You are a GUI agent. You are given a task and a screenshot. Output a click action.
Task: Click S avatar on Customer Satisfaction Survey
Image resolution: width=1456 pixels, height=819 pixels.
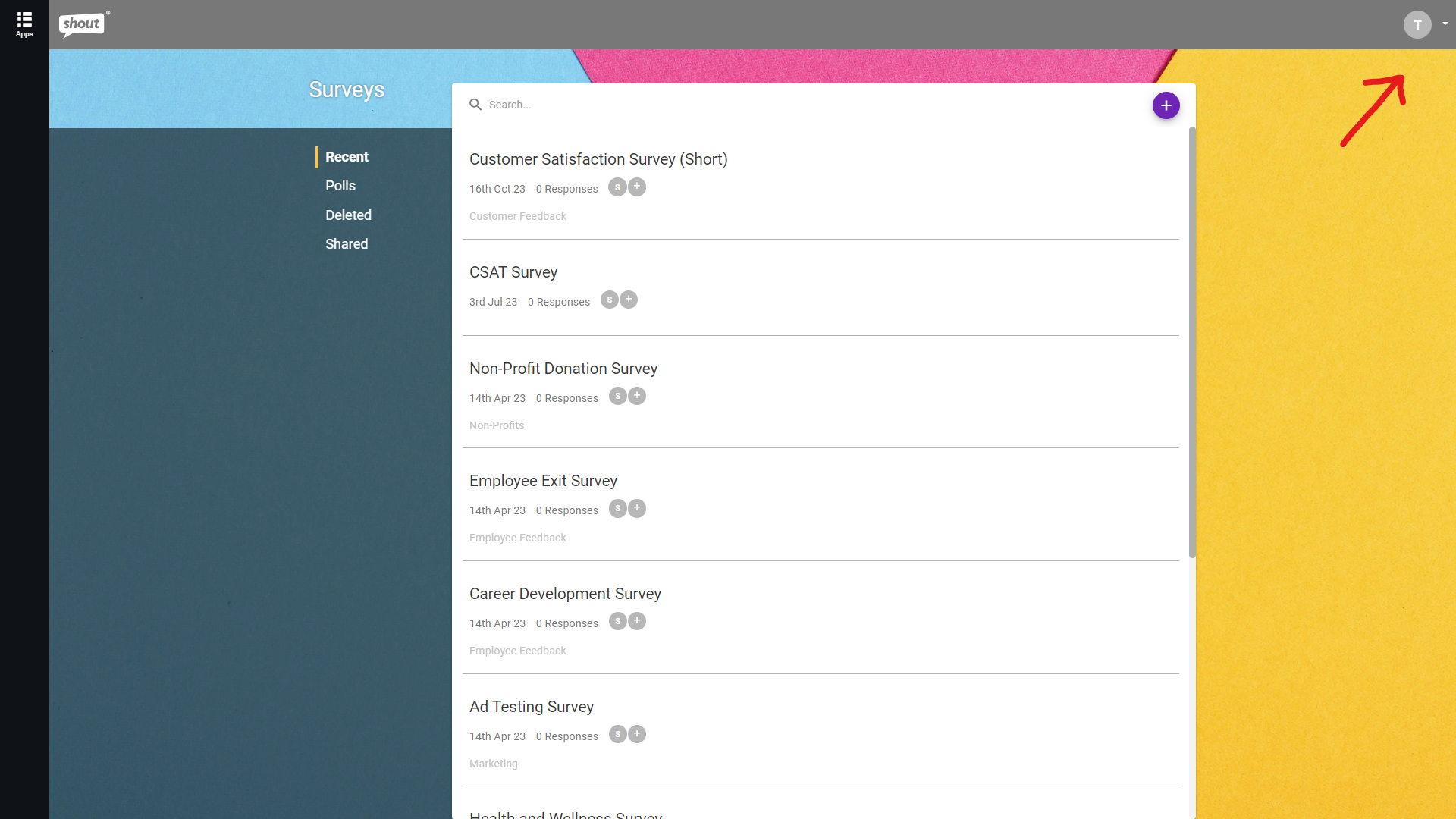click(x=618, y=187)
